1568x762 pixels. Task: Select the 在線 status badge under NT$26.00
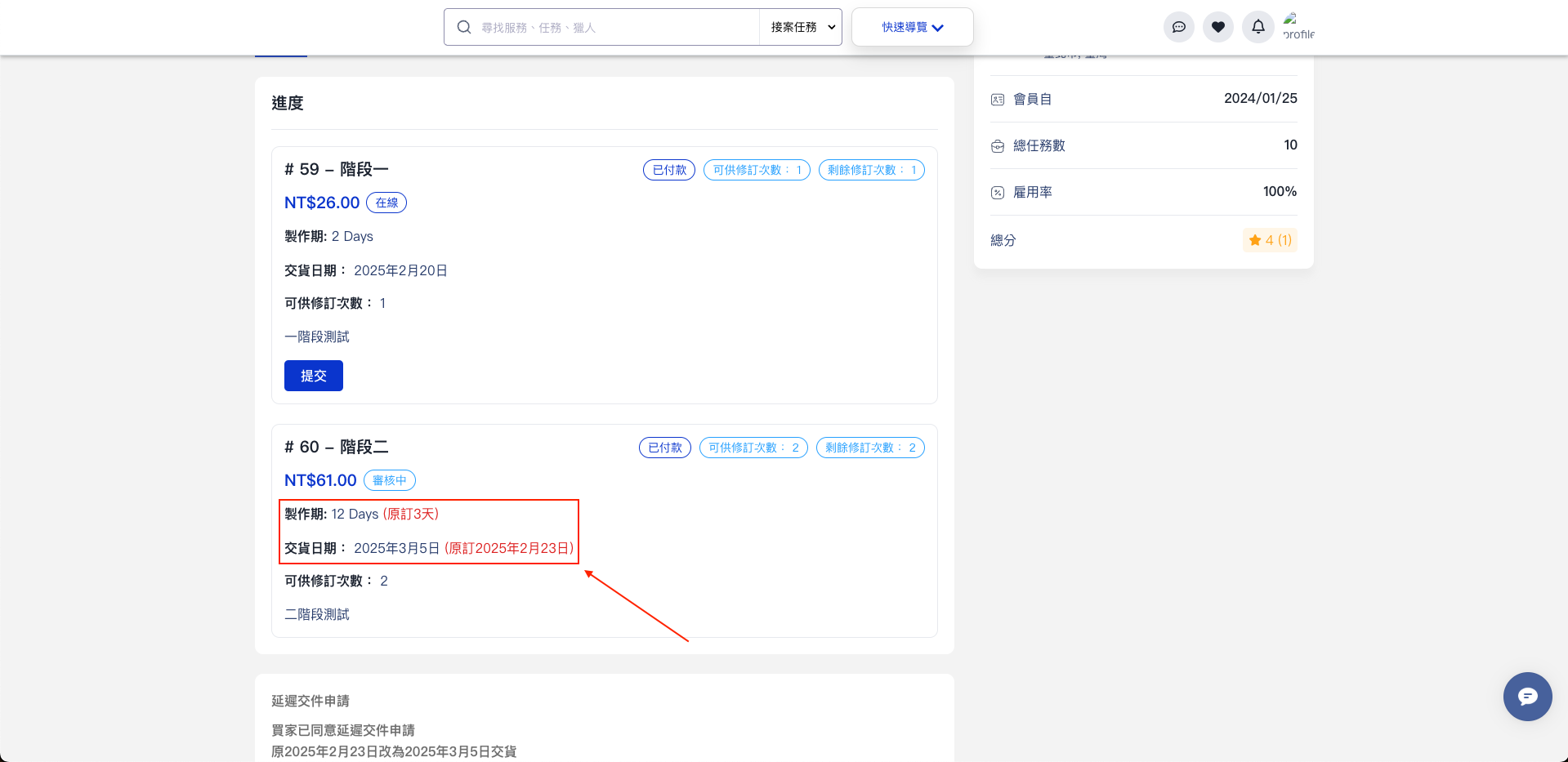point(386,203)
